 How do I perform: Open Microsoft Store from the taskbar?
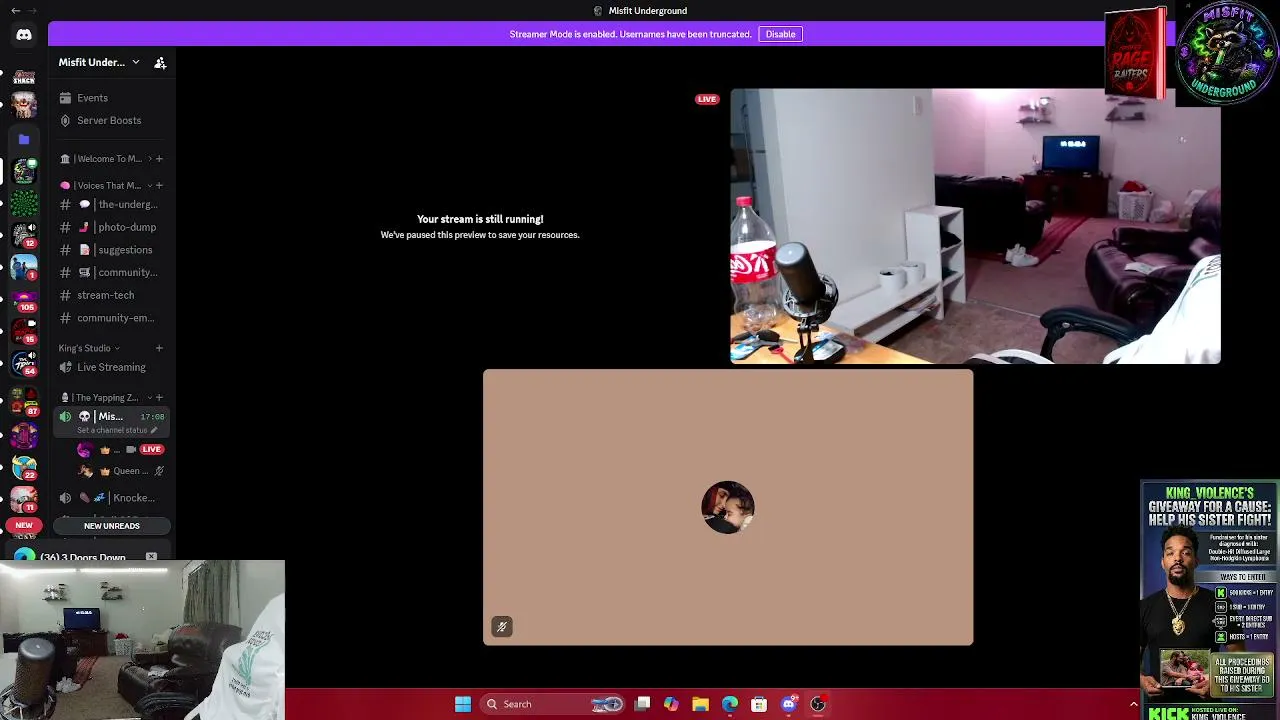759,704
